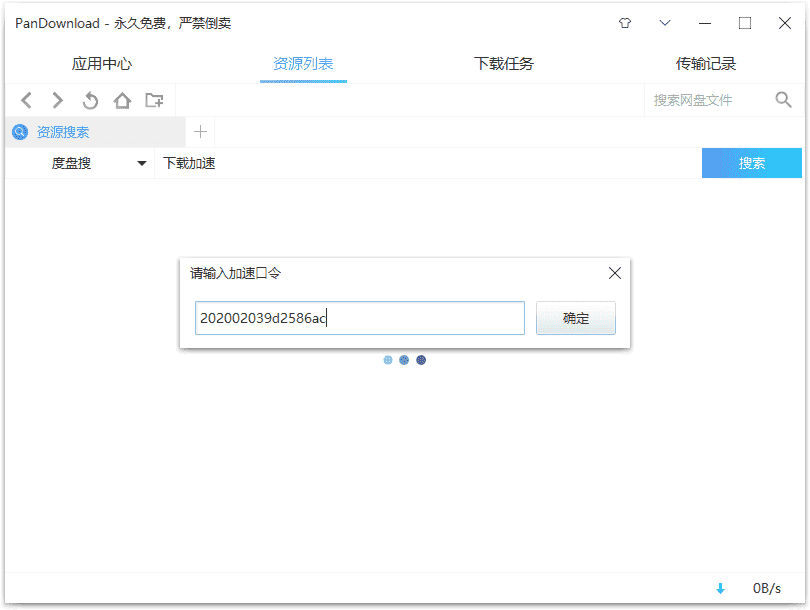Open the skin theme shirt icon

625,23
